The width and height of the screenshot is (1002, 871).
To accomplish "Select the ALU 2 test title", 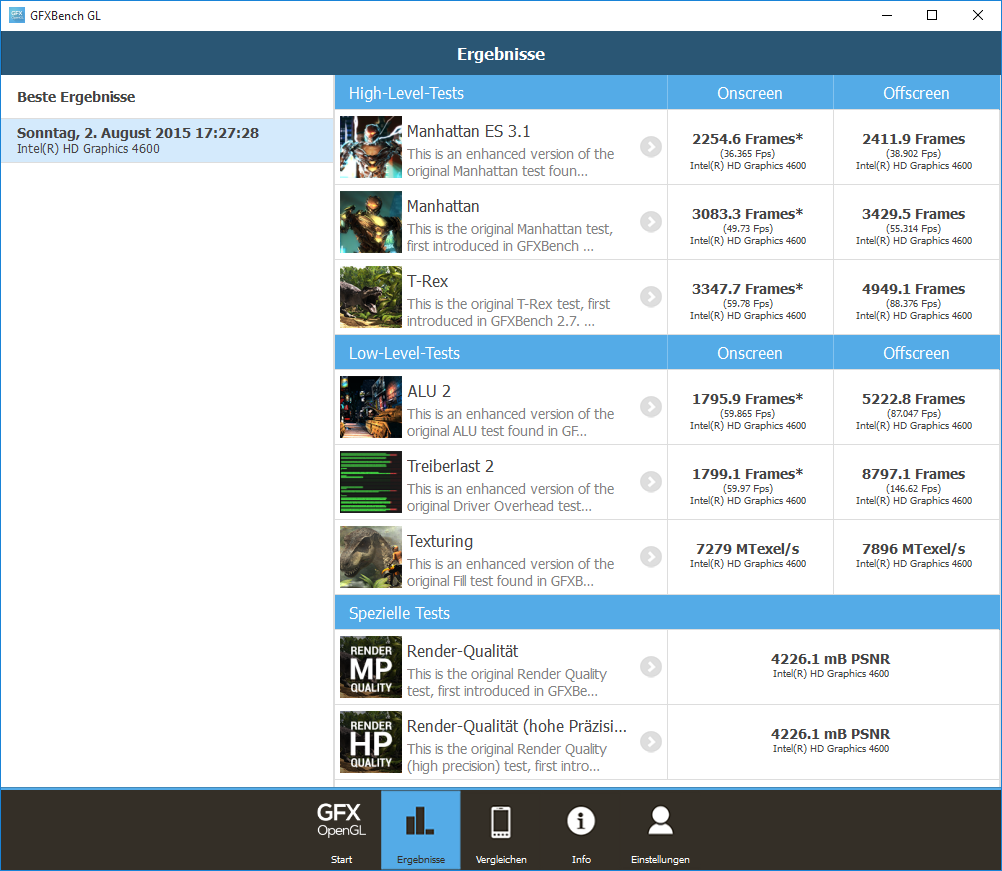I will coord(429,391).
